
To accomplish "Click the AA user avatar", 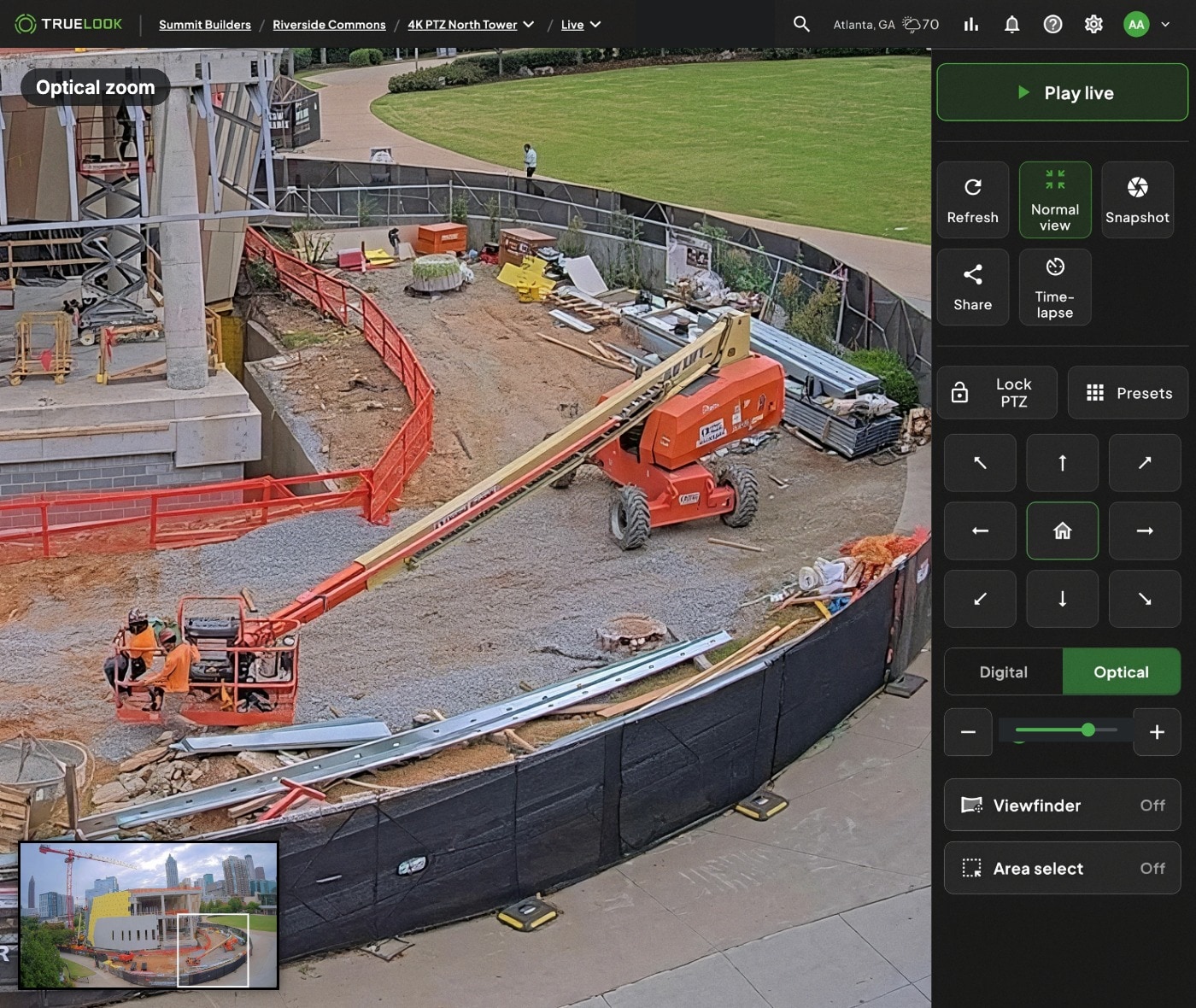I will click(1136, 25).
